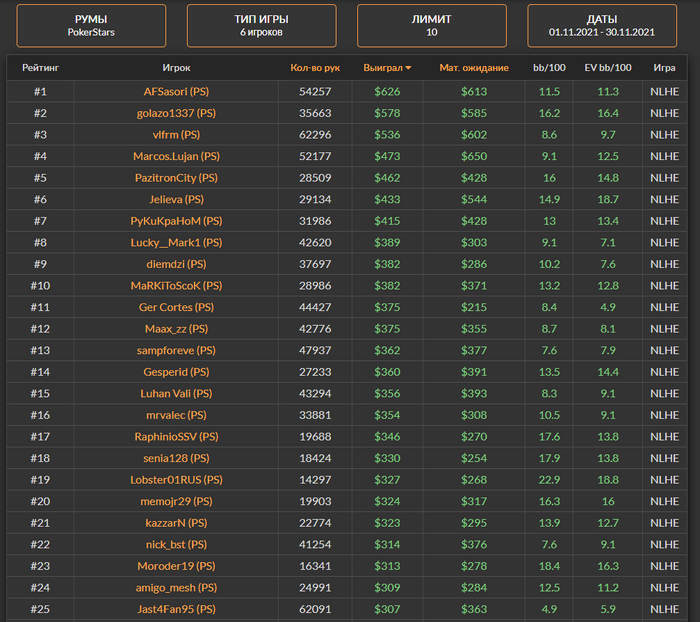Open Jast4Fan95 (PS) player link
Screen dimensions: 700x622
pos(176,608)
